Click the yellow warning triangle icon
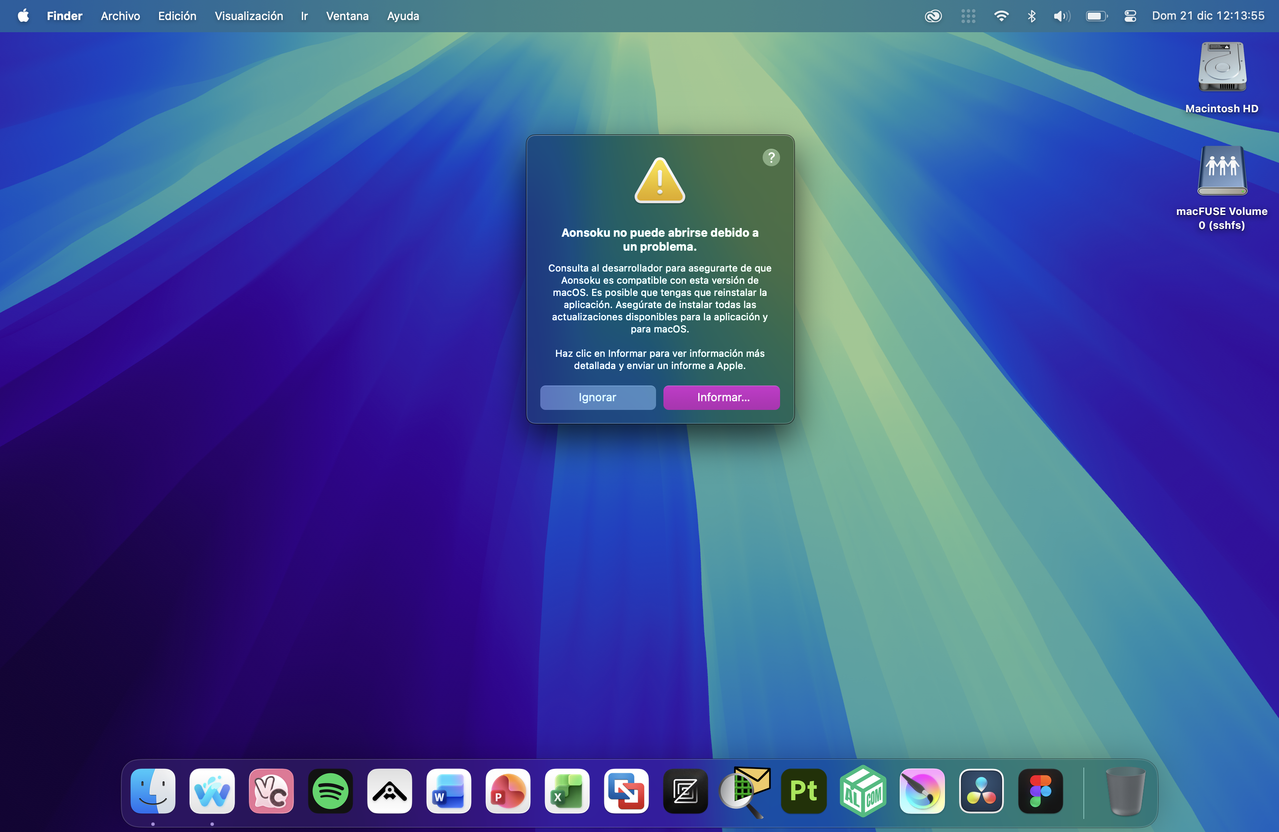The image size is (1279, 832). (x=659, y=181)
